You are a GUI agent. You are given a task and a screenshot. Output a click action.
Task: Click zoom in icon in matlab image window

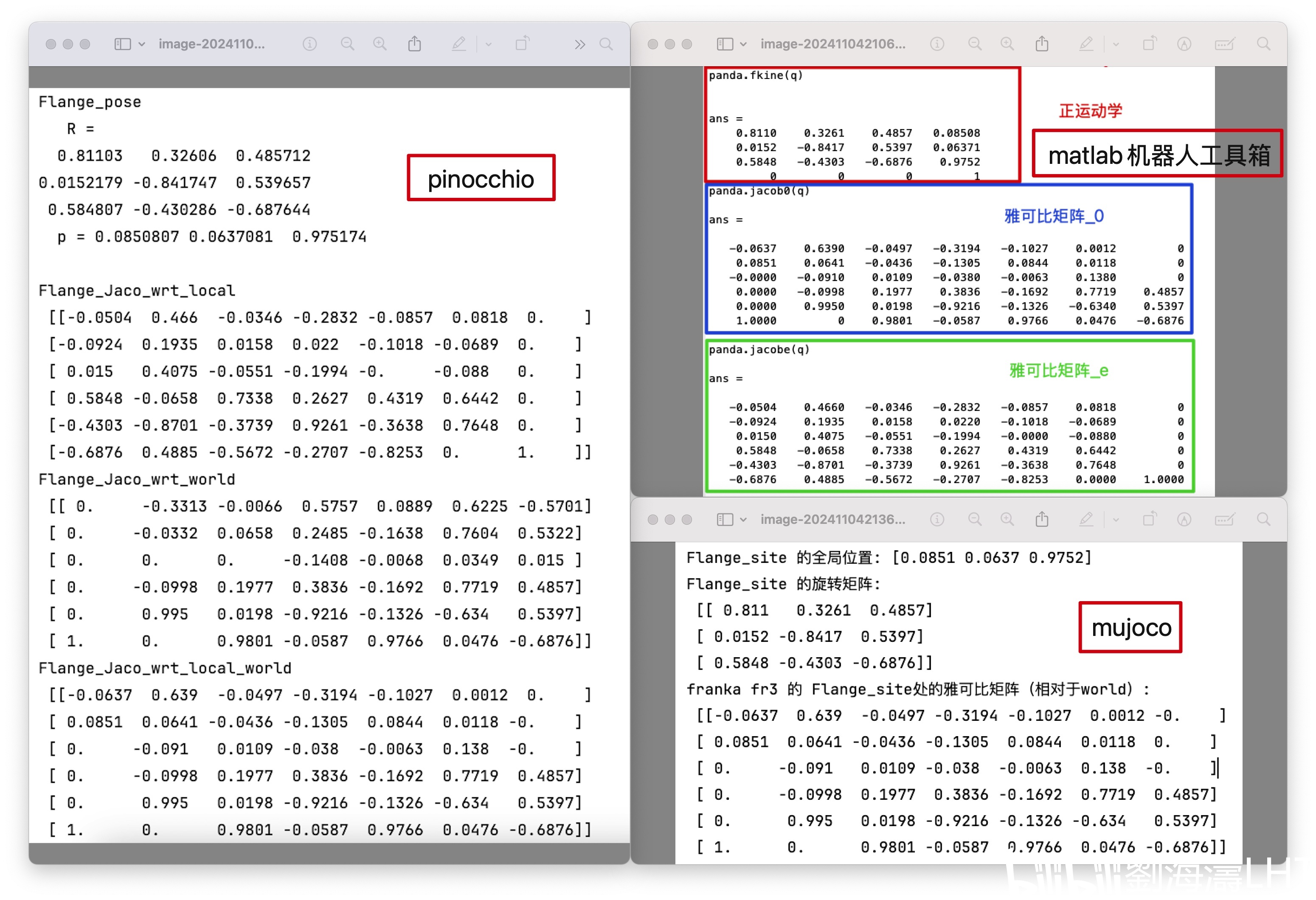coord(1007,44)
